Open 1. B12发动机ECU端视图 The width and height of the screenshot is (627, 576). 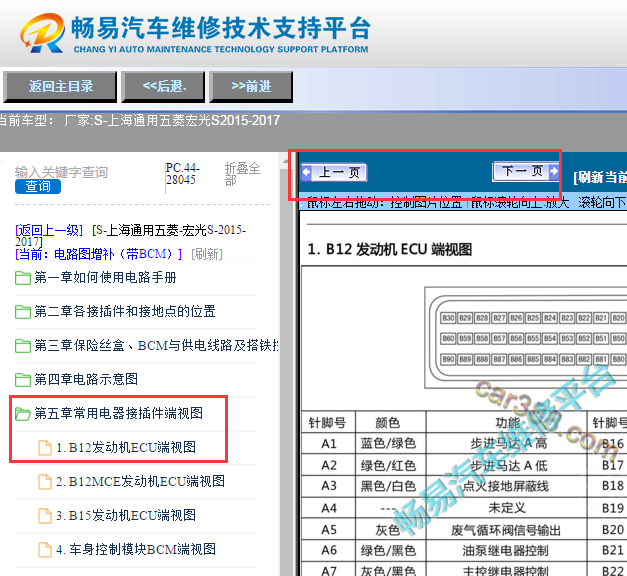click(126, 447)
